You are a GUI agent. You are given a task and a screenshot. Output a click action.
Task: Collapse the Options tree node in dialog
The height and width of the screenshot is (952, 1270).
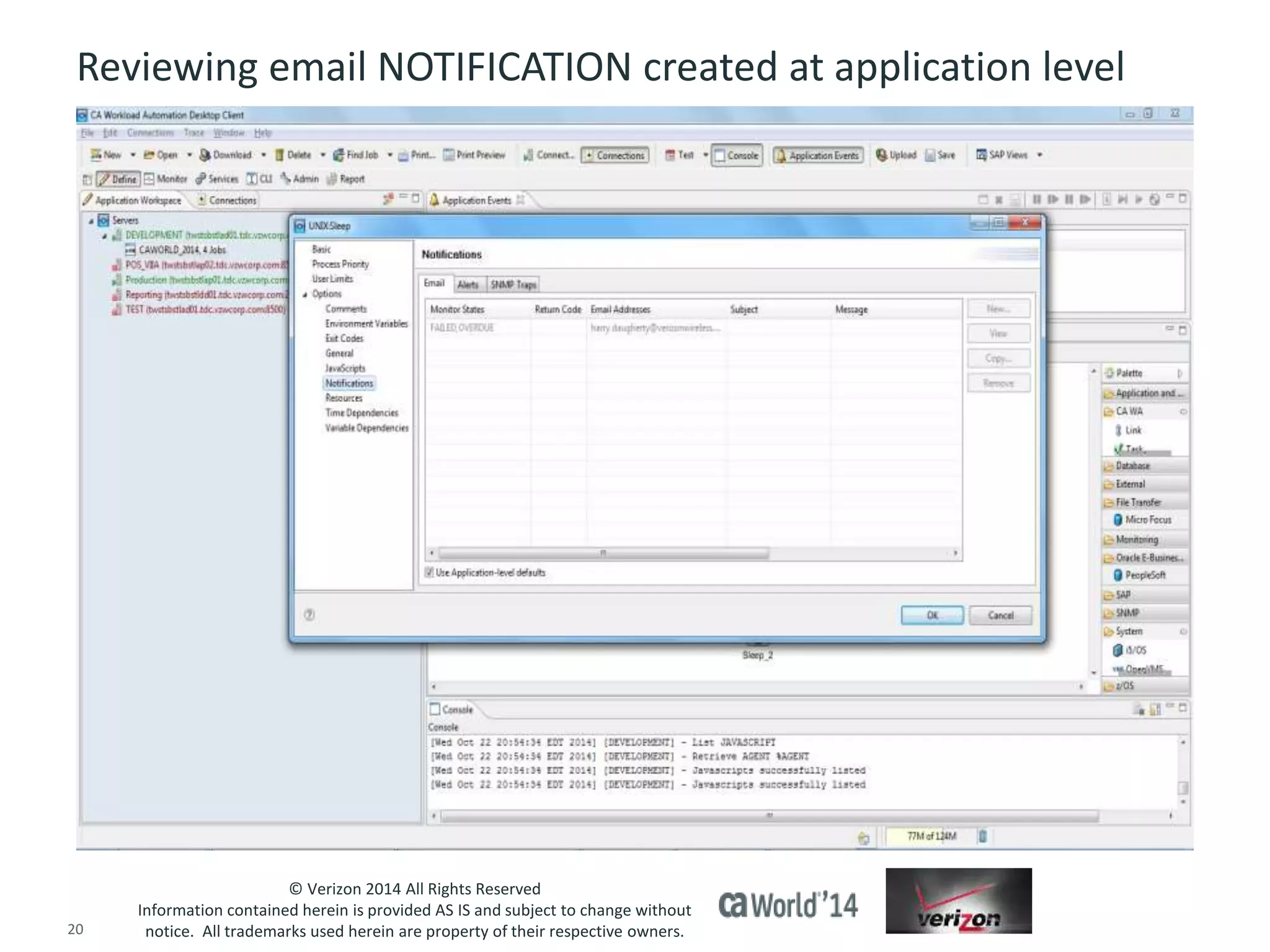(305, 294)
